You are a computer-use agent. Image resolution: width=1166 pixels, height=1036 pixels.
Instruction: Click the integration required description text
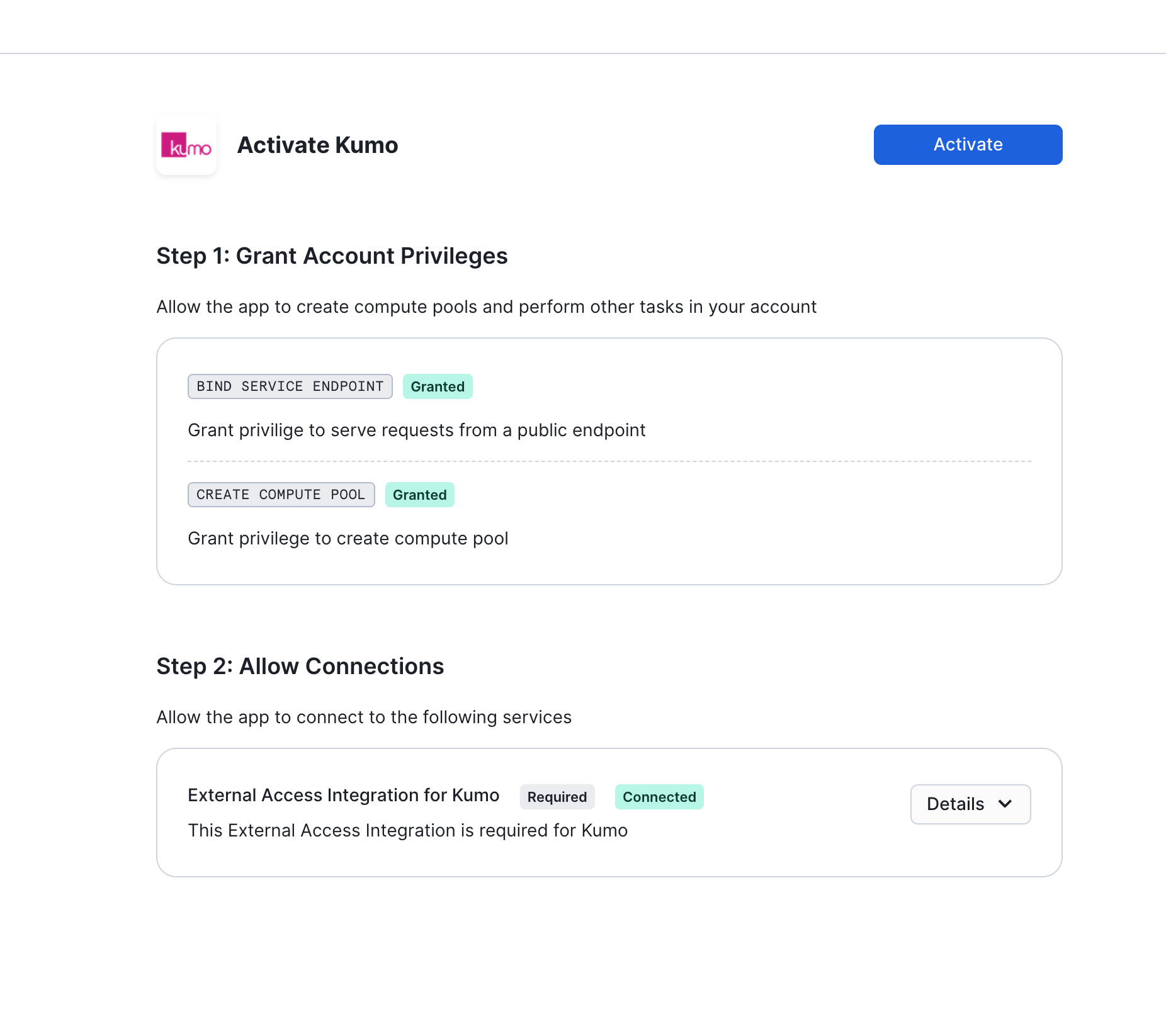[407, 831]
